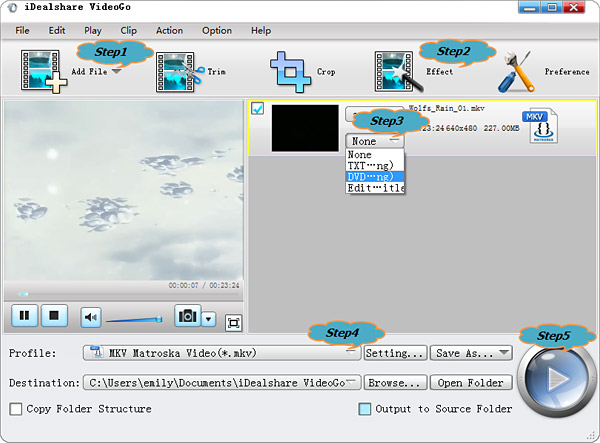Click the iDealshare VideoGo title icon
The image size is (600, 443).
click(x=12, y=7)
